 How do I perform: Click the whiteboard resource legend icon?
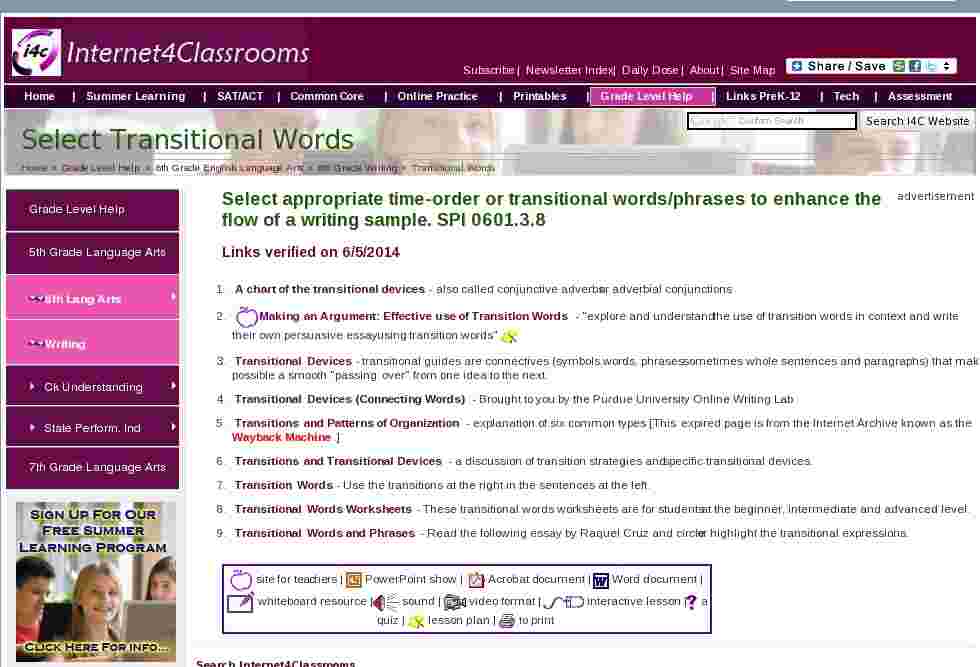(240, 603)
